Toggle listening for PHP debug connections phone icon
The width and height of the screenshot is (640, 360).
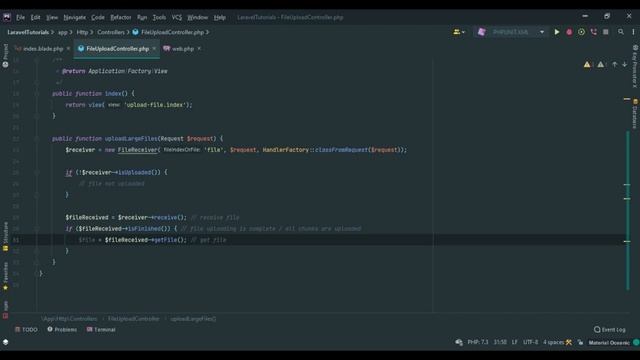coord(593,32)
